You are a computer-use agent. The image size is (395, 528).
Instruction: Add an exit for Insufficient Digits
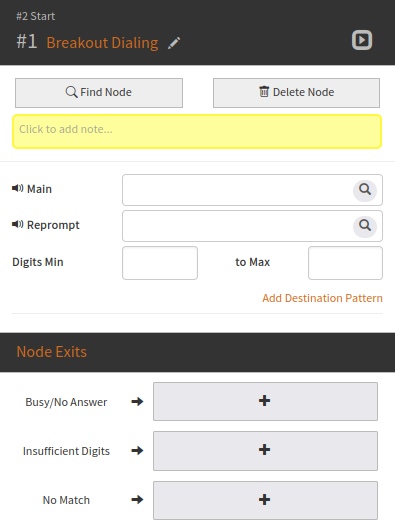[265, 451]
